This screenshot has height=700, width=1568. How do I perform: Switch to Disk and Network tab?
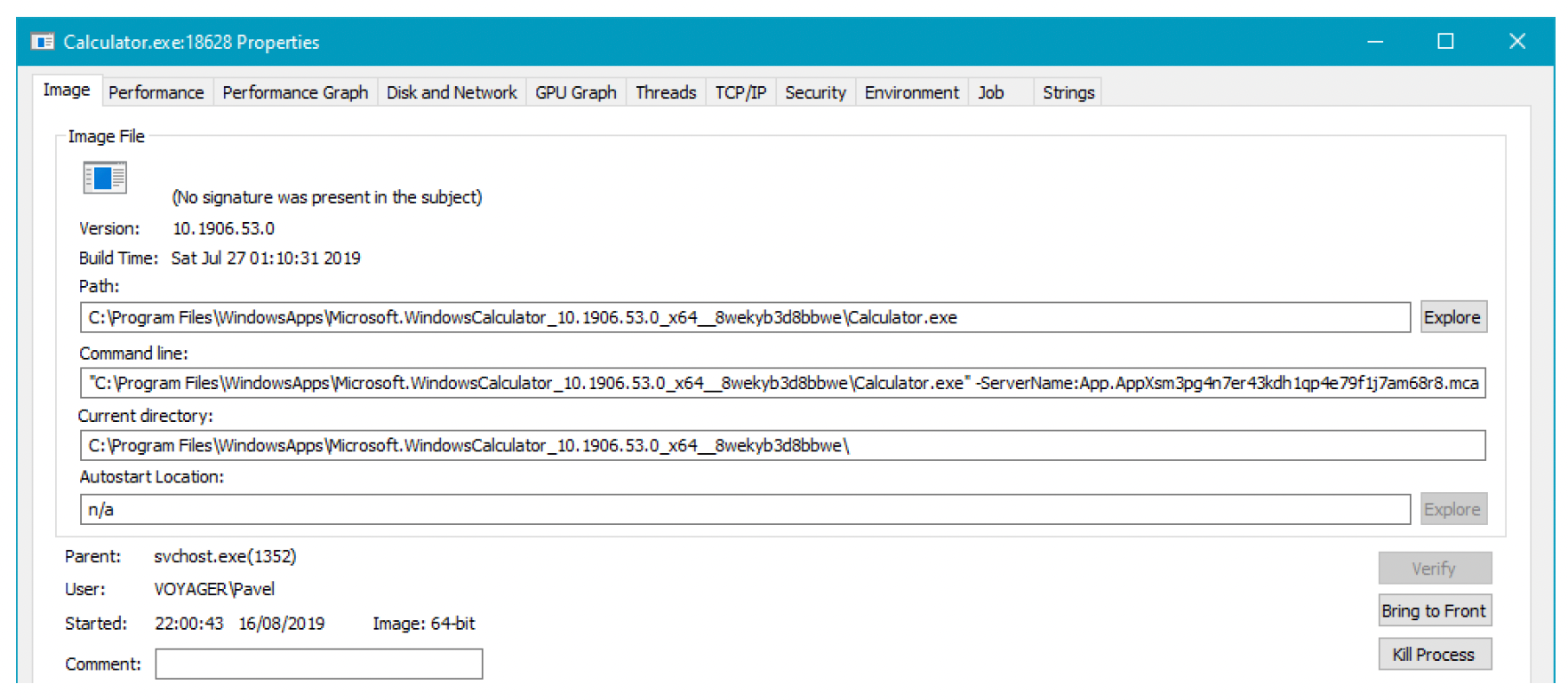[452, 92]
